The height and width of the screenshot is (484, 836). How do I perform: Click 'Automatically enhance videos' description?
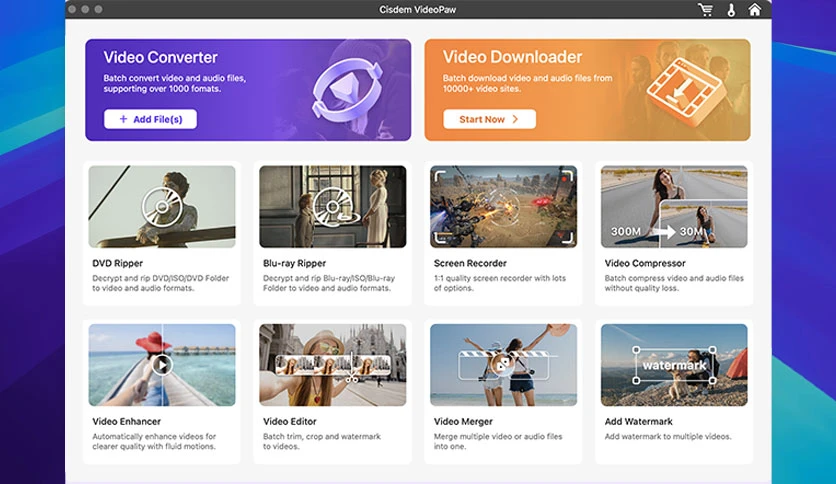(x=154, y=441)
